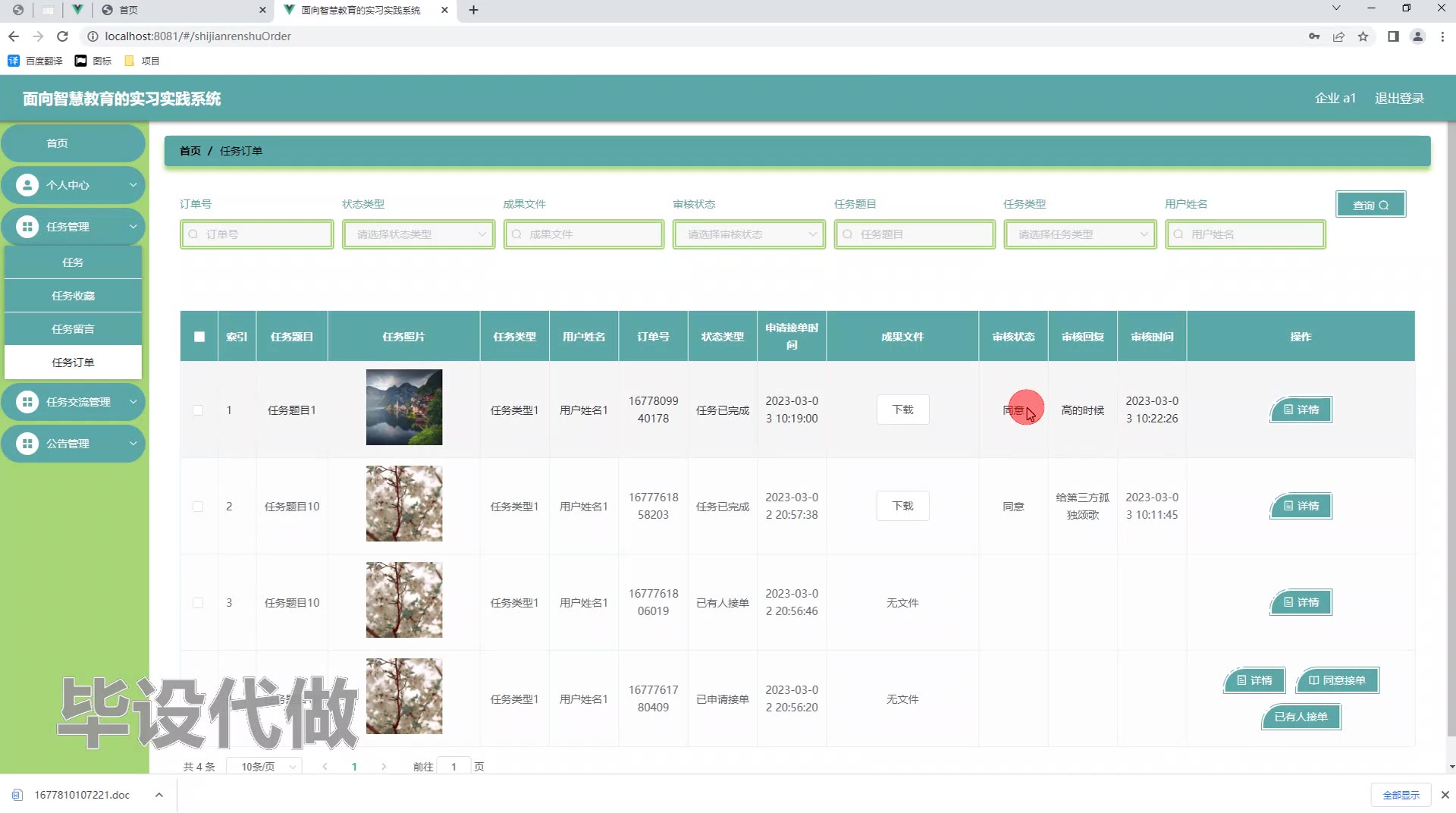Viewport: 1456px width, 813px height.
Task: Open download item options chevron
Action: coord(158,795)
